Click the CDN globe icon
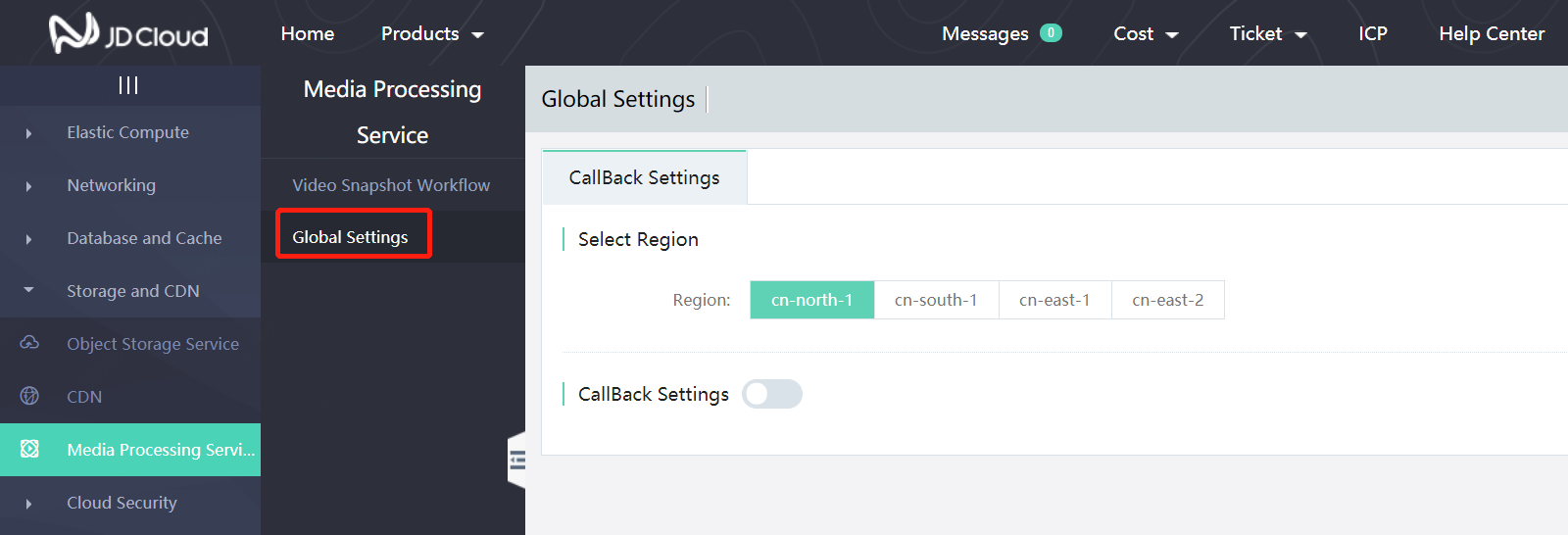Screen dimensions: 1568x535 [29, 396]
